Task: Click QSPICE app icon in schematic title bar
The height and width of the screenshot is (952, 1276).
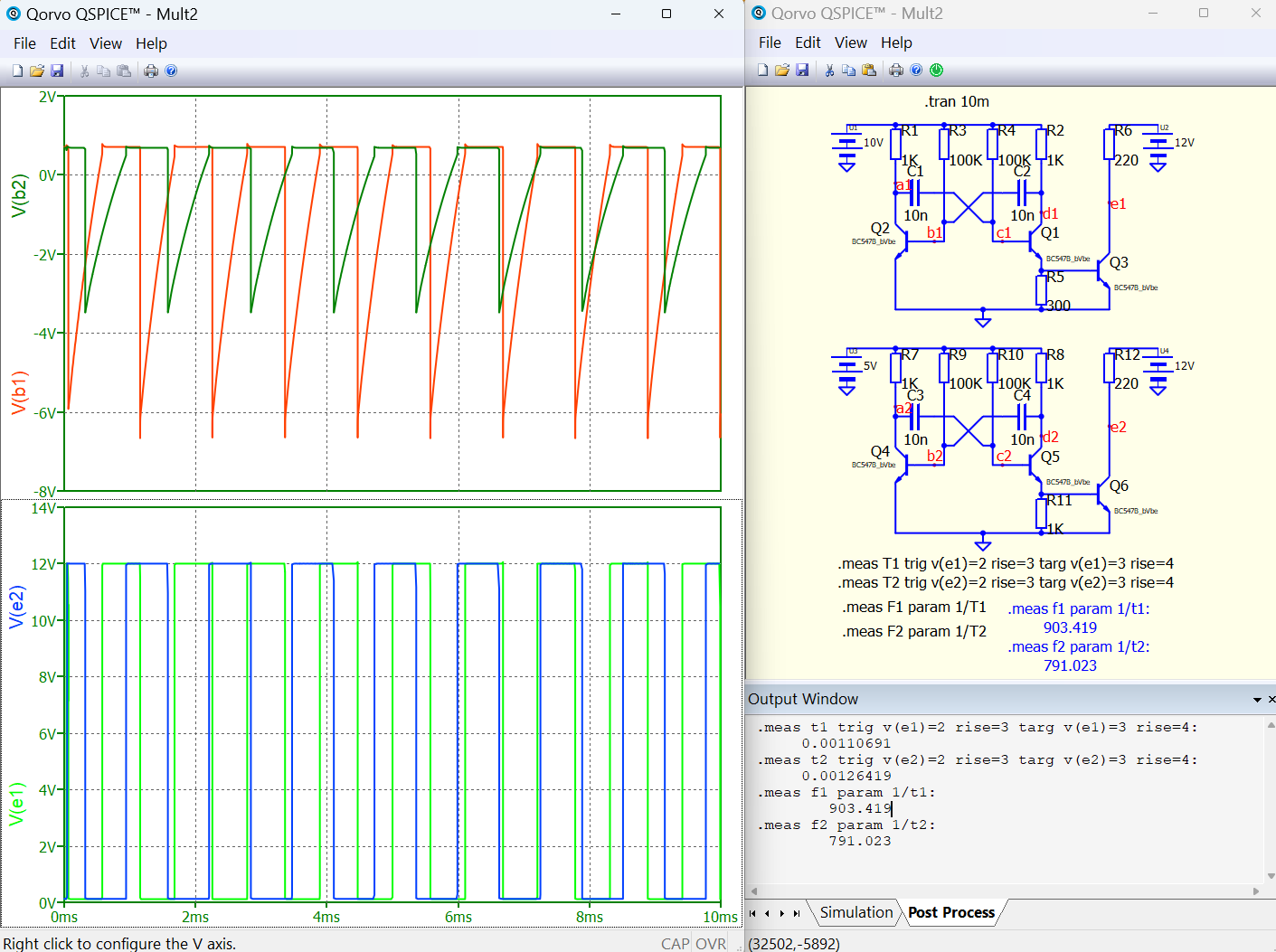Action: point(758,13)
